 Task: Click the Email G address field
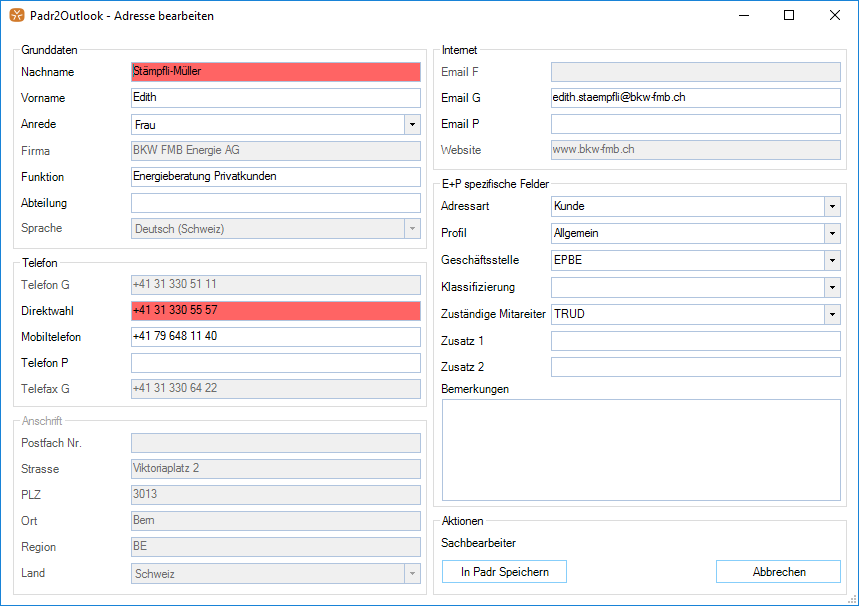(x=695, y=98)
